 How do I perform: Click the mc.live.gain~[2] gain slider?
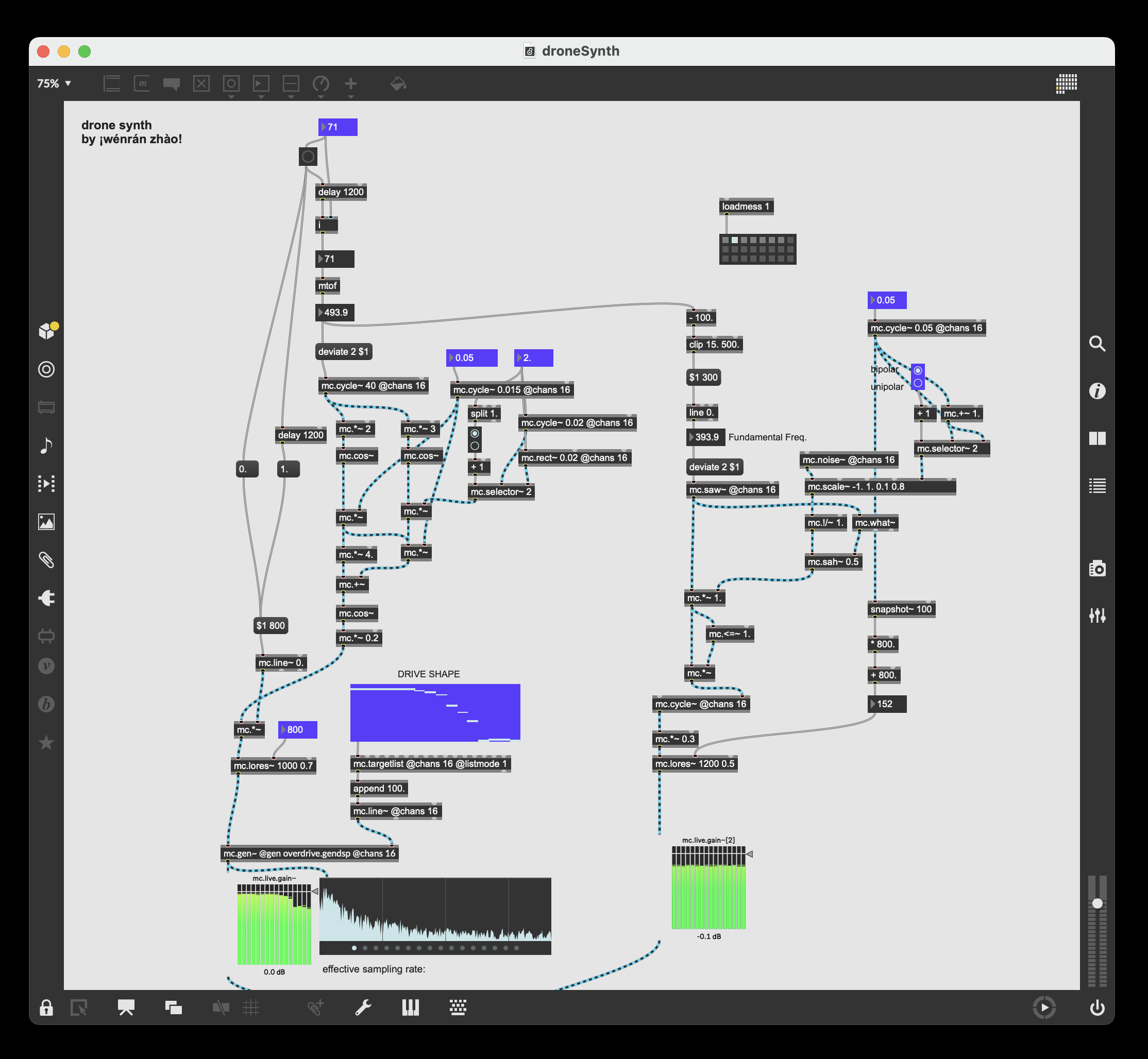click(x=708, y=887)
